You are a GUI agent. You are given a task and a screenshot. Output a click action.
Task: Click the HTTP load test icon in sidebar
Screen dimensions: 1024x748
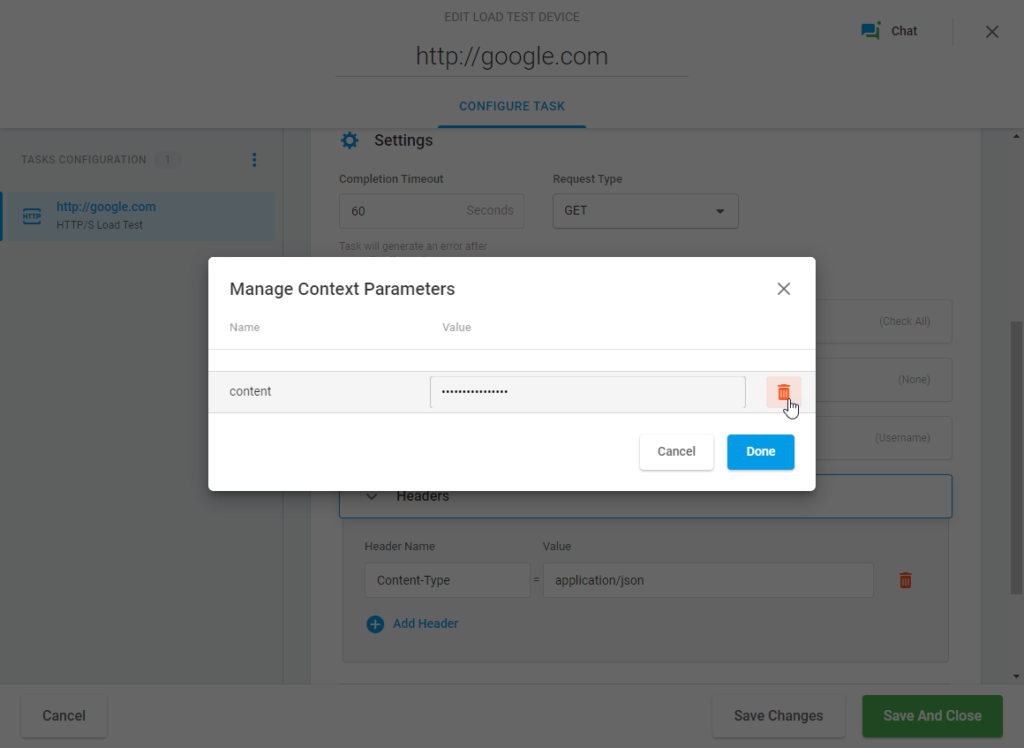(31, 216)
